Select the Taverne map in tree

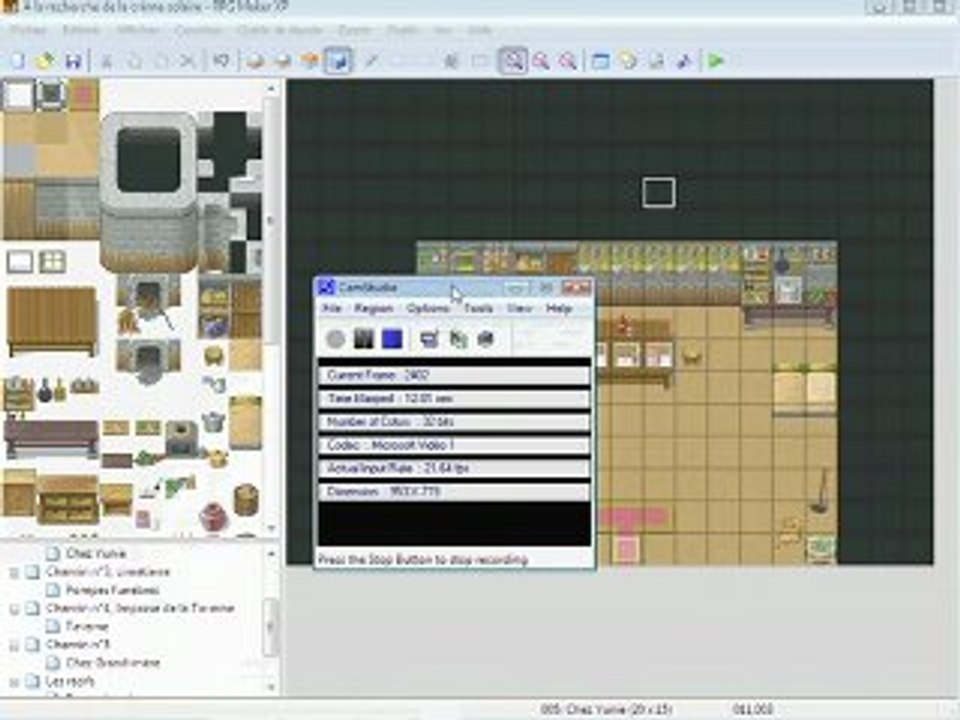coord(87,626)
